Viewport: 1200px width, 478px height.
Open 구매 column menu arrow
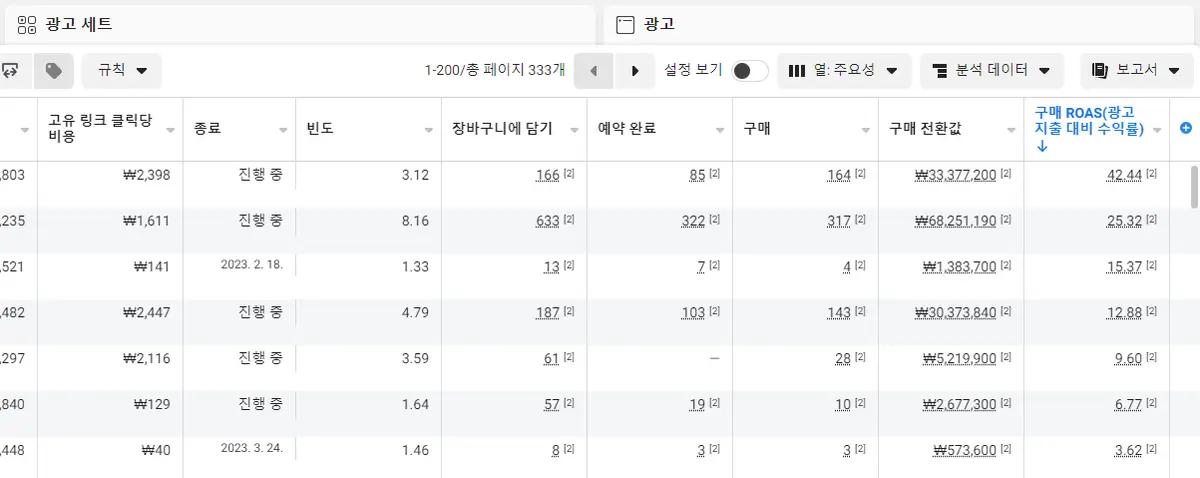865,130
